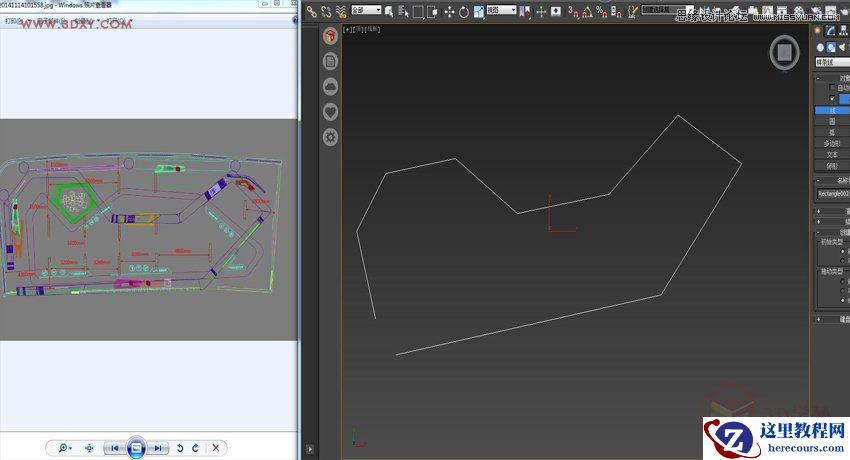Open the gear settings icon in sidebar
Image resolution: width=850 pixels, height=460 pixels.
click(330, 137)
